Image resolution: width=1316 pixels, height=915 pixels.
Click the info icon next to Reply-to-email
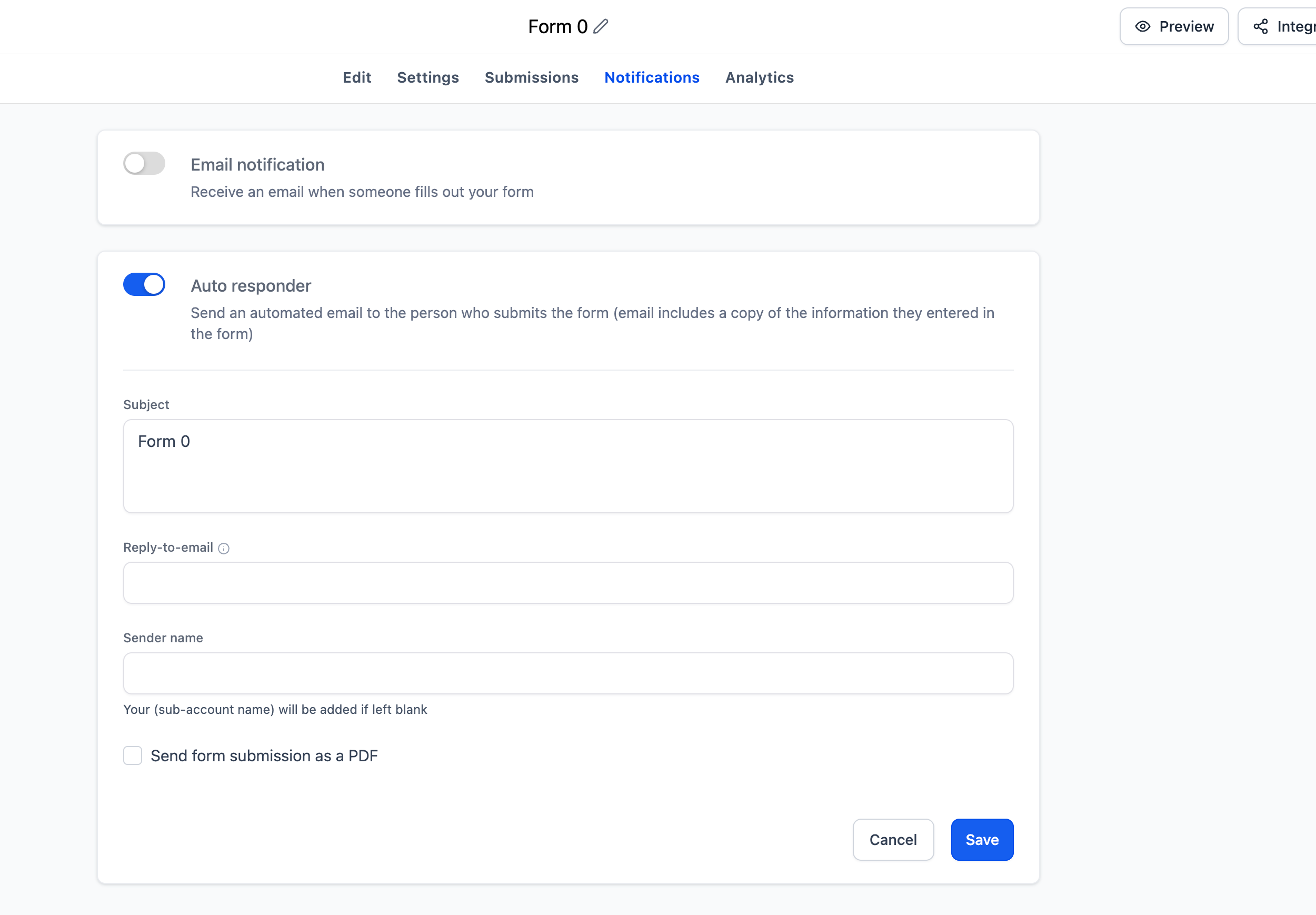point(224,548)
